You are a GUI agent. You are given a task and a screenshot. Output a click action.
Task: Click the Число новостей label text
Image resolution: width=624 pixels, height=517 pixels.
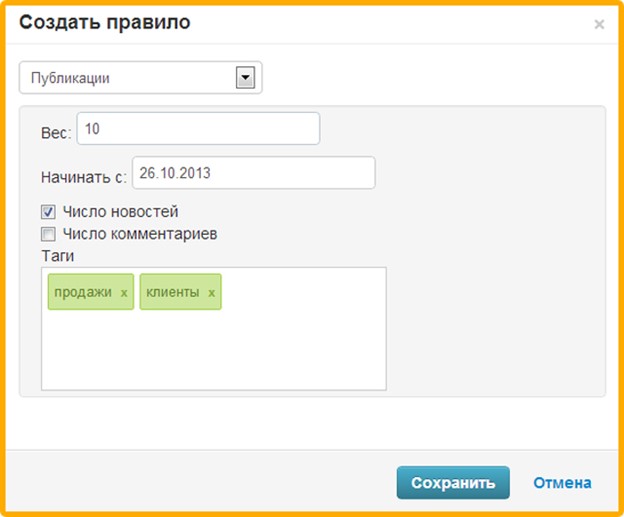(x=120, y=212)
